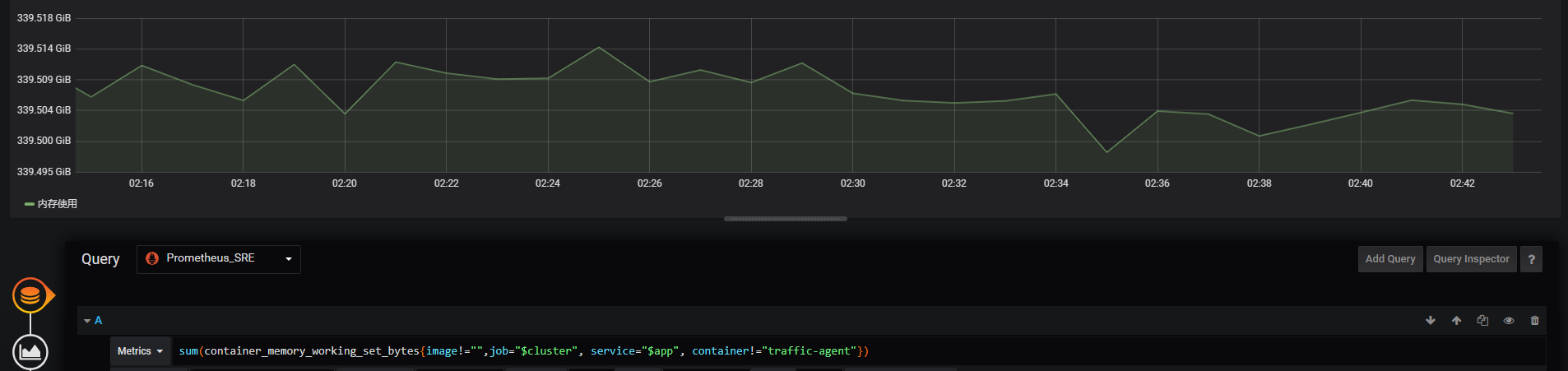Viewport: 1568px width, 371px height.
Task: Open the Visualization tab chart icon
Action: 30,352
